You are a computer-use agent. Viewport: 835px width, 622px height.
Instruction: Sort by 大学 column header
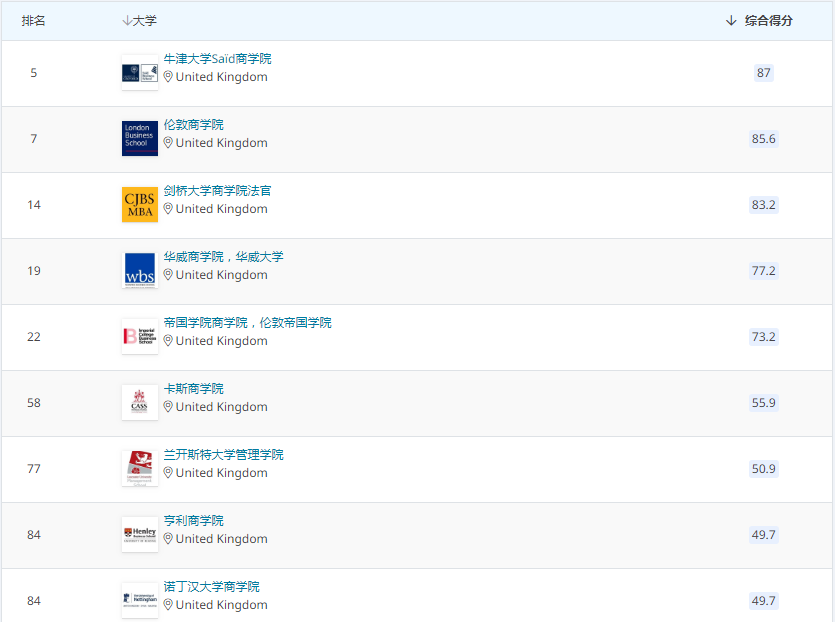(140, 21)
